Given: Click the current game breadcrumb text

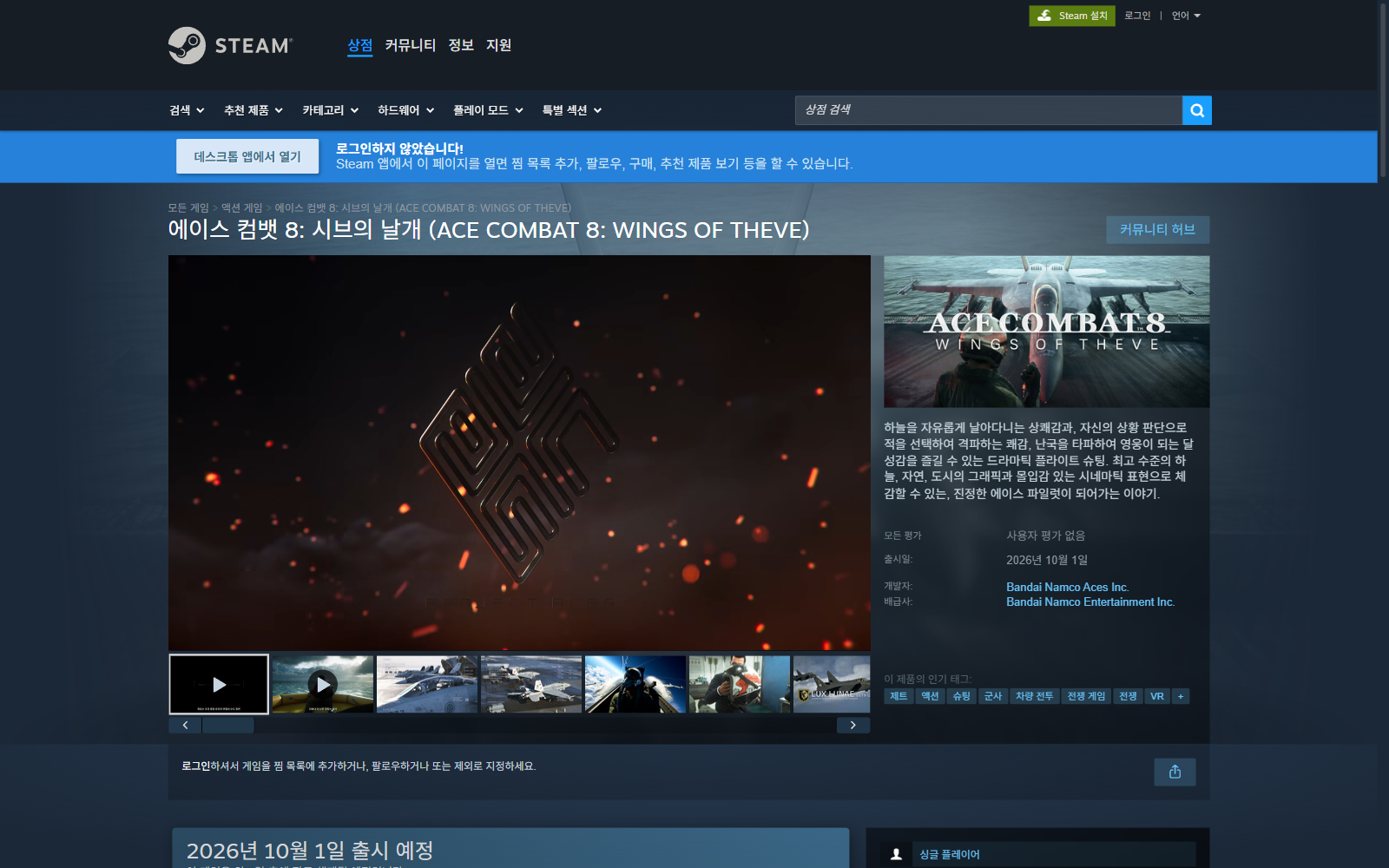Looking at the screenshot, I should (423, 208).
